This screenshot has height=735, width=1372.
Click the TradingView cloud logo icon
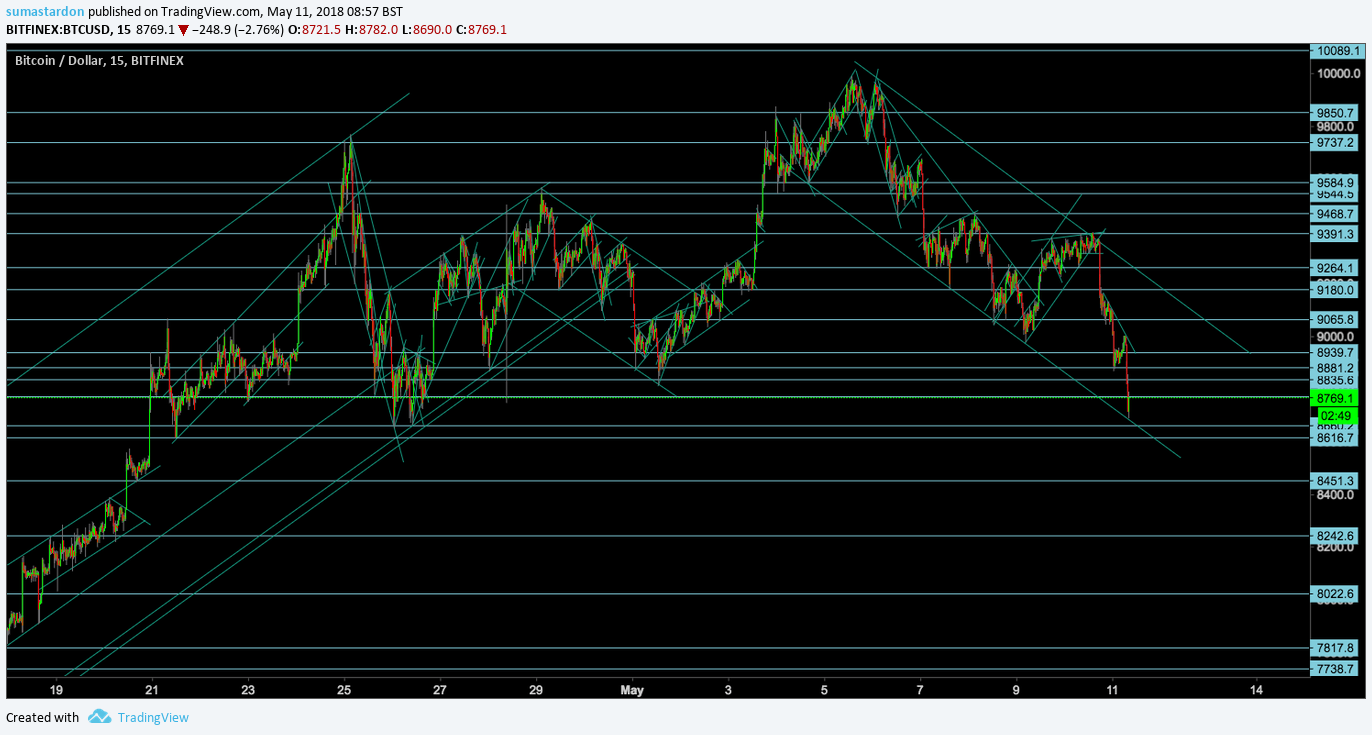click(99, 716)
